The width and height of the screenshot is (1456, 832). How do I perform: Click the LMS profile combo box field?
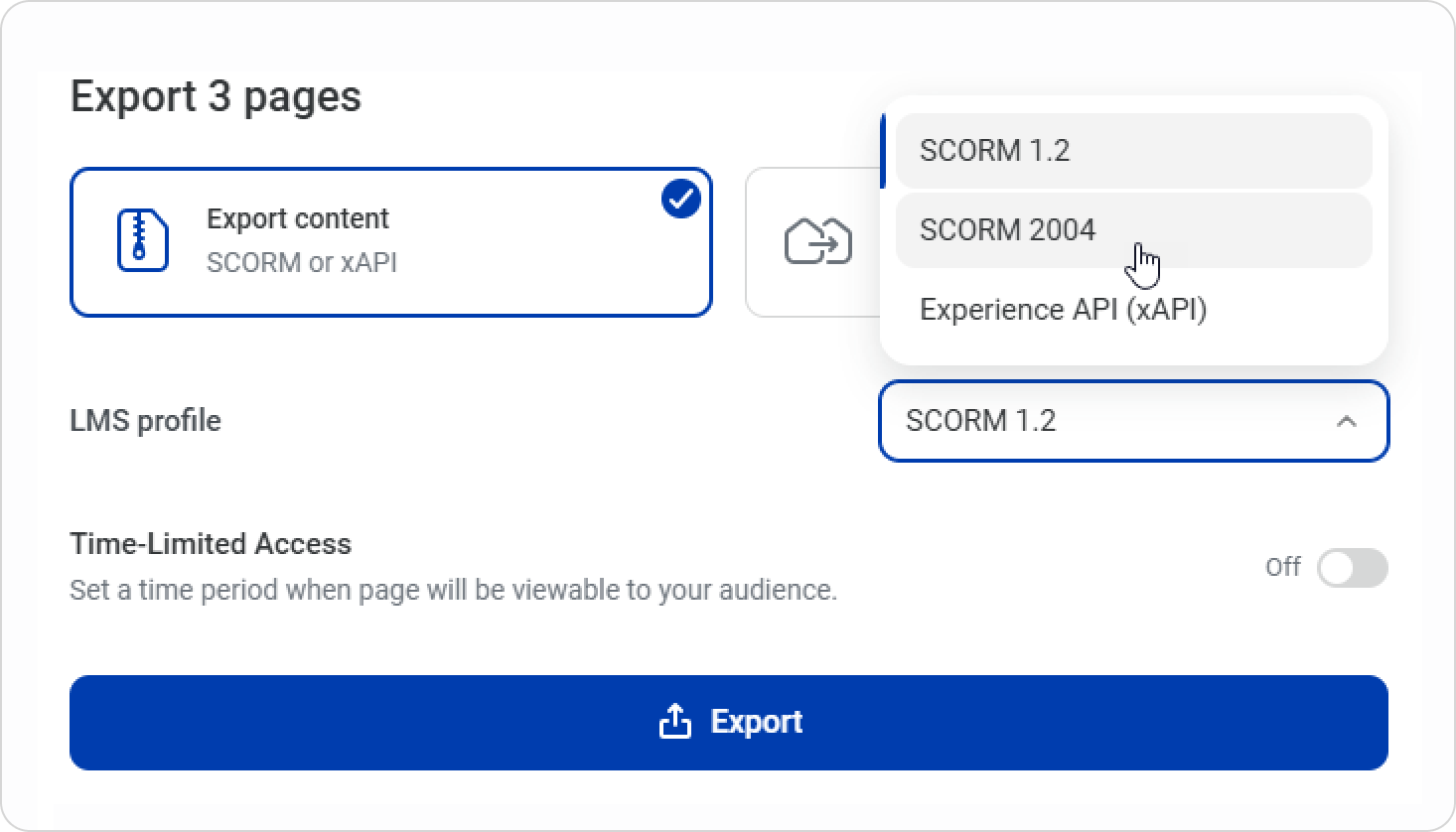click(1092, 421)
